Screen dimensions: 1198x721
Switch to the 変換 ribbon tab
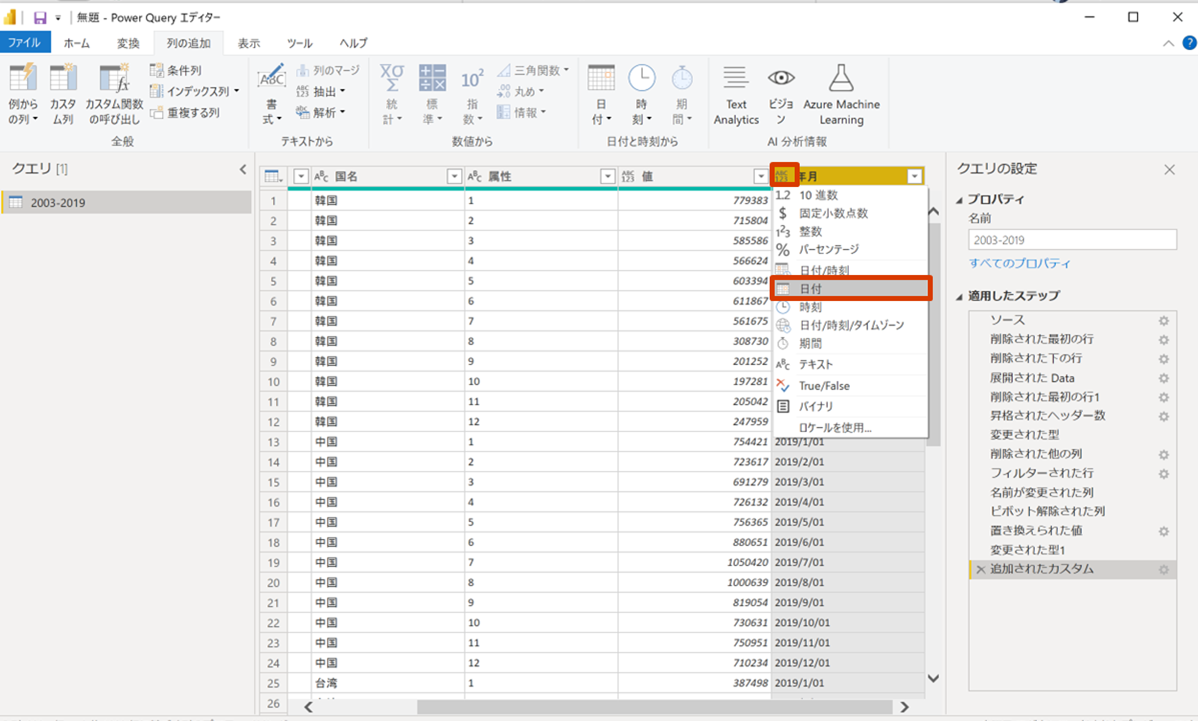point(128,44)
